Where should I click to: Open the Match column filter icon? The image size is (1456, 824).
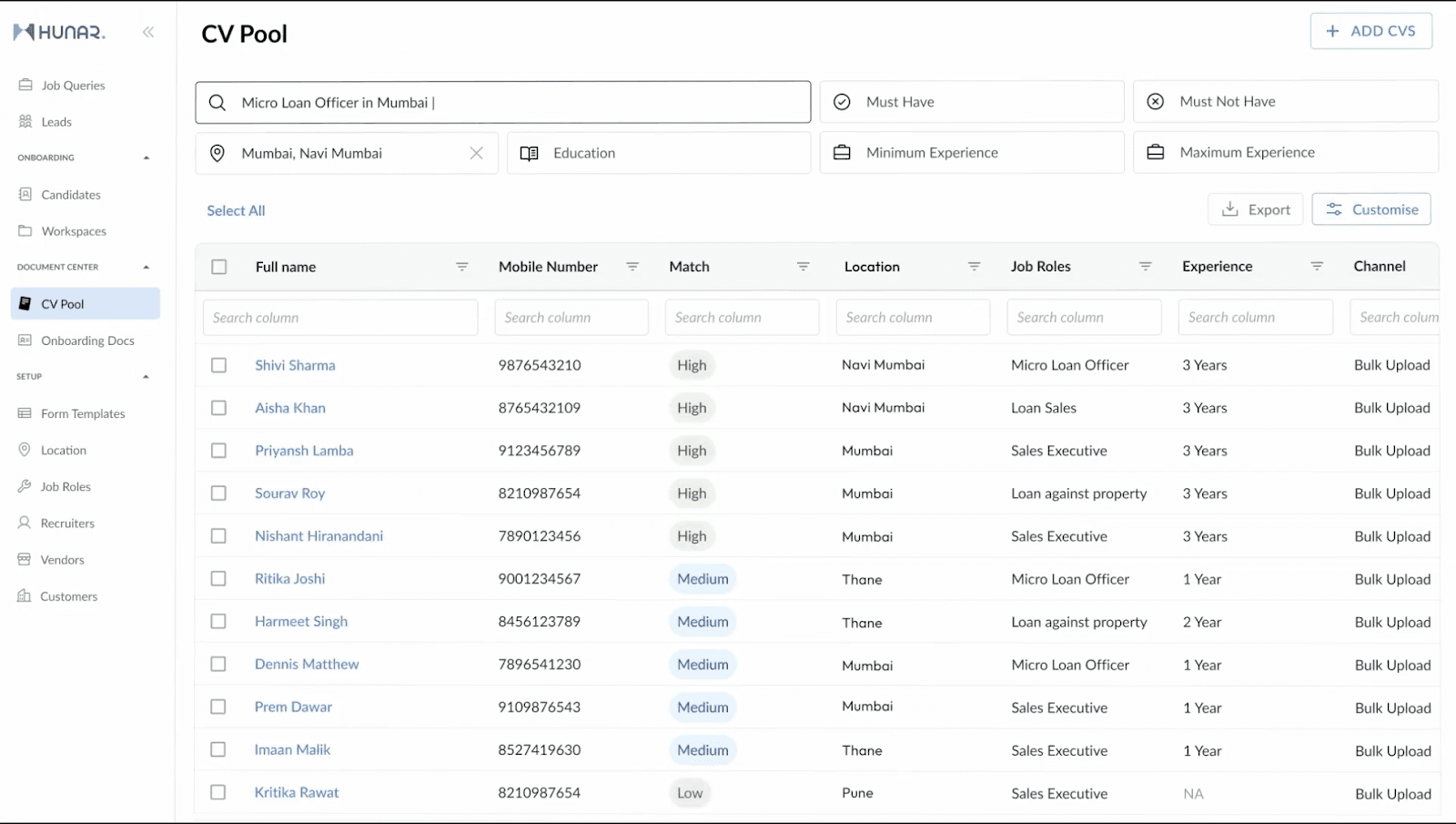tap(804, 267)
